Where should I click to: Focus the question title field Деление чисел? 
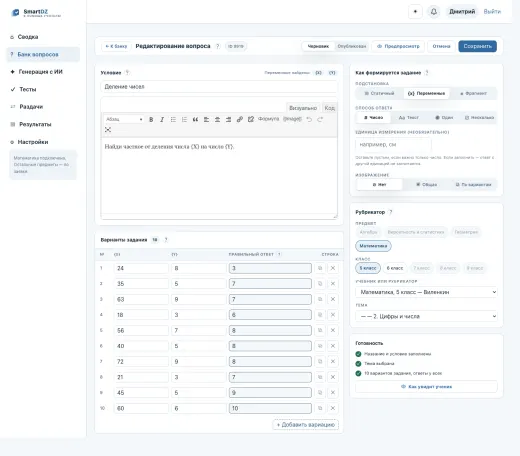[x=219, y=87]
